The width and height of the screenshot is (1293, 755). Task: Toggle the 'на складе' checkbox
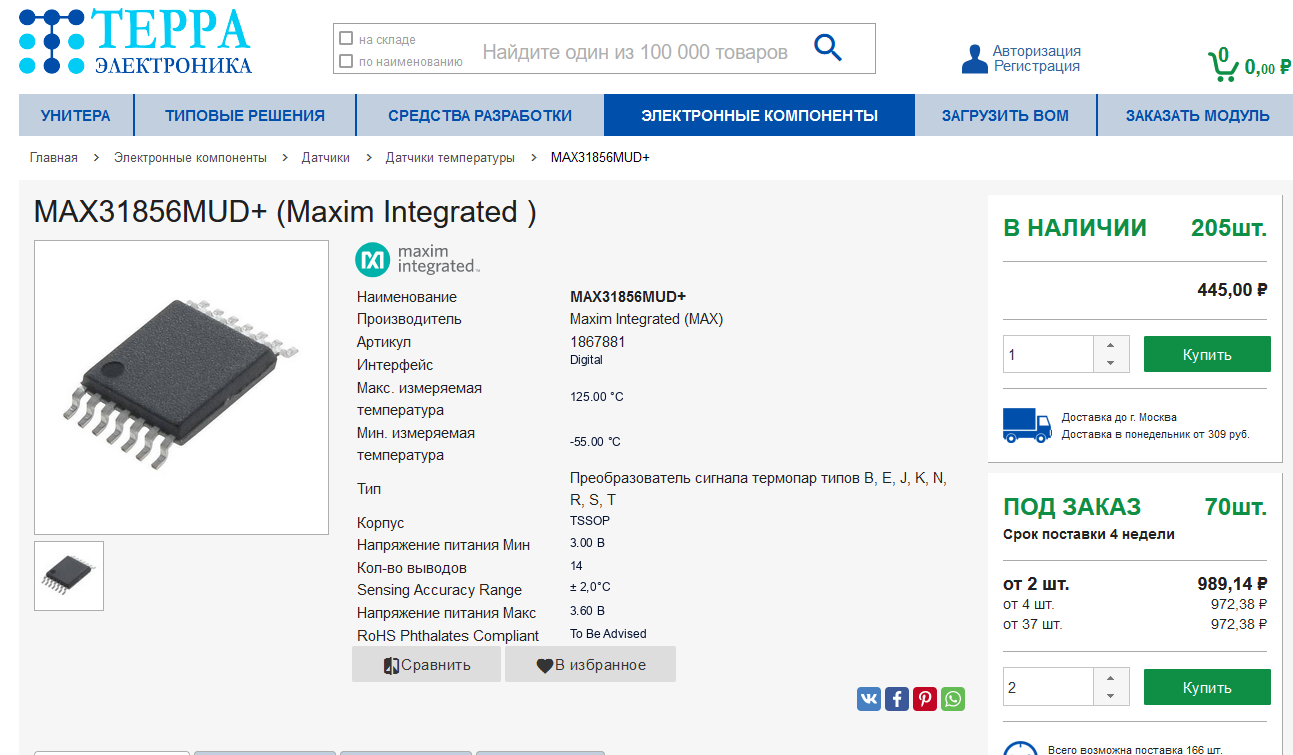click(x=346, y=39)
